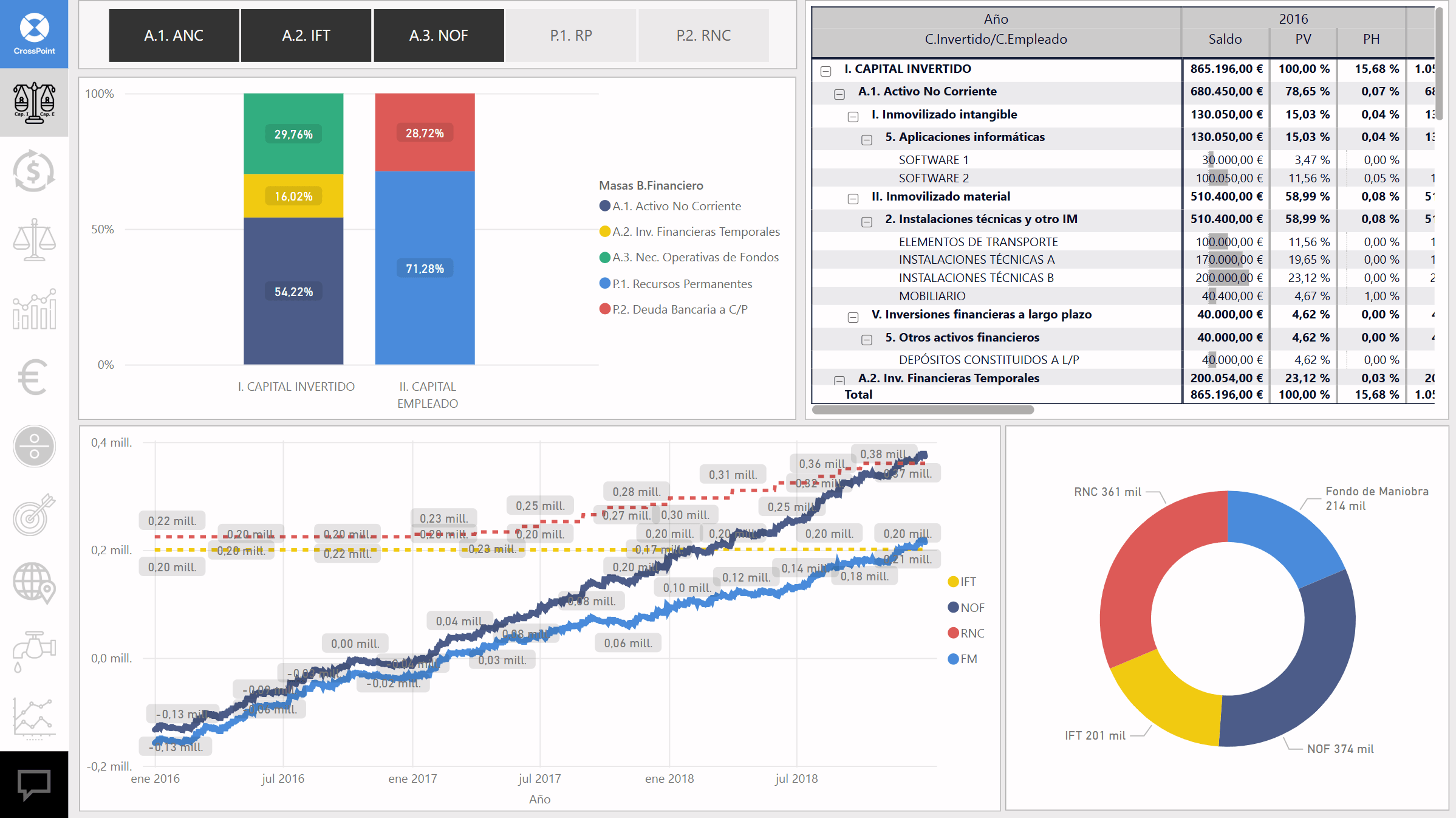The height and width of the screenshot is (818, 1456).
Task: Collapse A.2. Inv. Financieras Temporales row
Action: tap(839, 380)
